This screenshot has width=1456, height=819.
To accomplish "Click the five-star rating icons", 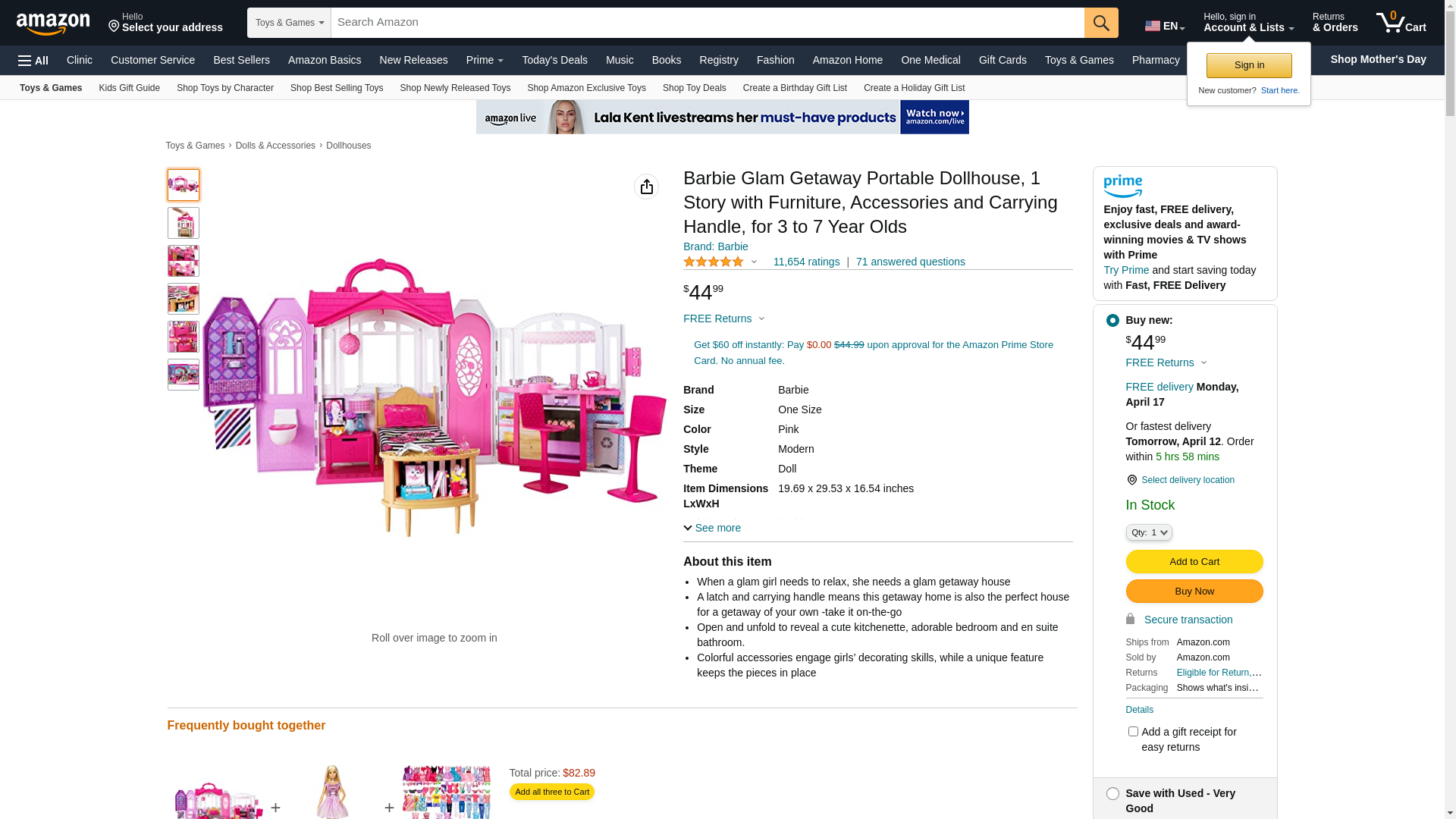I will pos(714,262).
